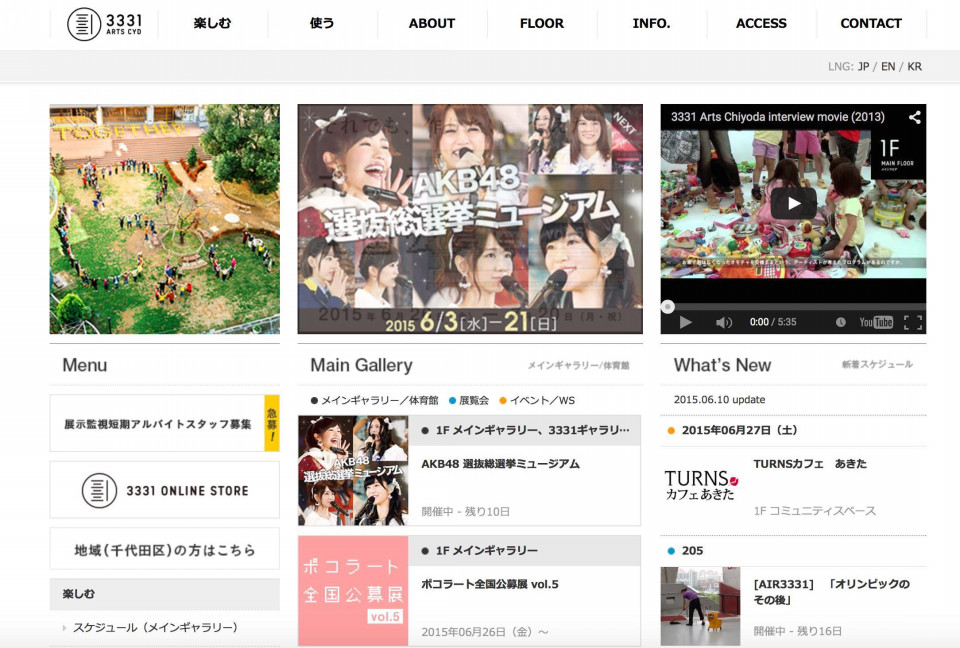The width and height of the screenshot is (960, 648).
Task: Share the interview movie via share icon
Action: 914,117
